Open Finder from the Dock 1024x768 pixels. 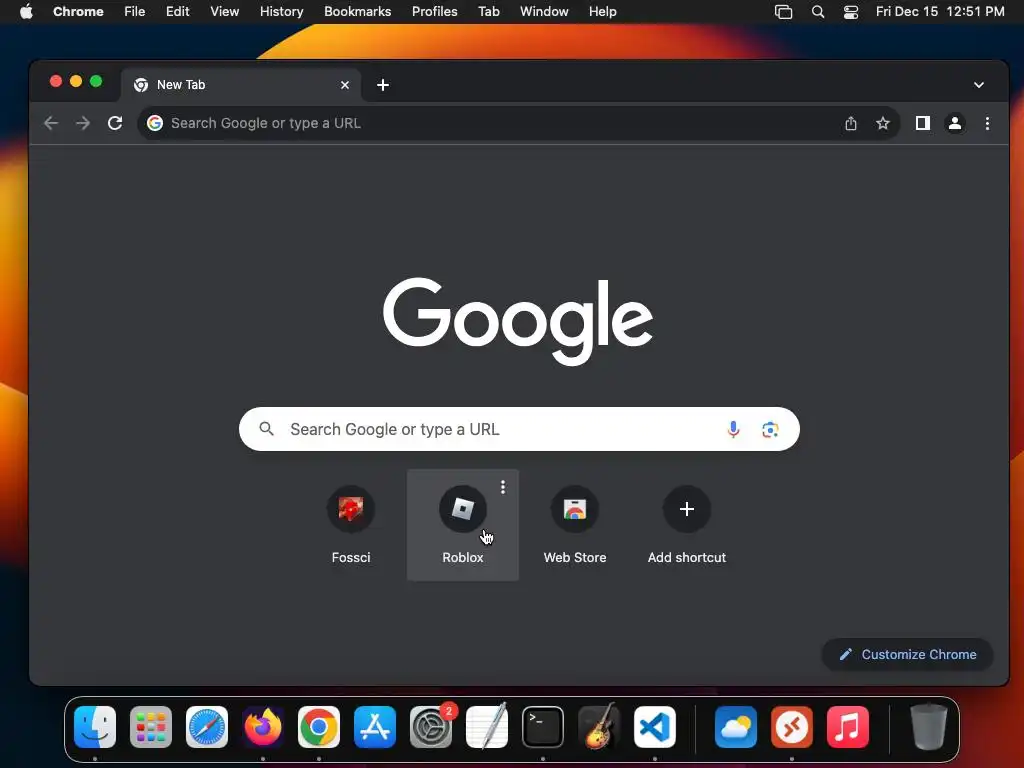pyautogui.click(x=95, y=727)
